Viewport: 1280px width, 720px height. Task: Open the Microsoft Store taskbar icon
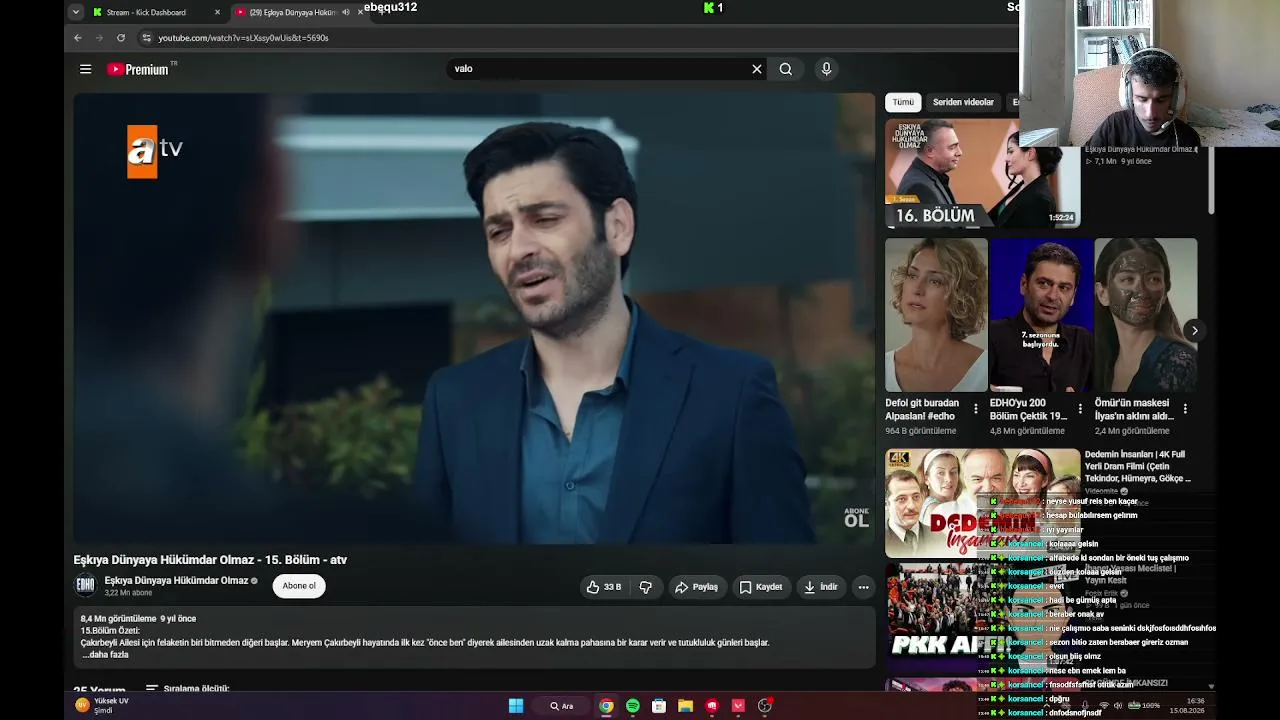tap(659, 706)
